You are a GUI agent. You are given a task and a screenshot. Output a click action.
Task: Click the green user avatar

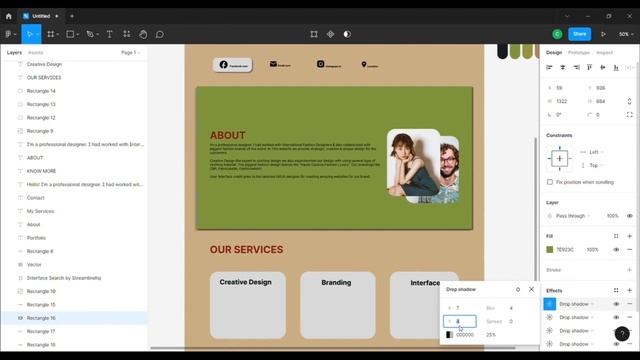click(x=557, y=34)
